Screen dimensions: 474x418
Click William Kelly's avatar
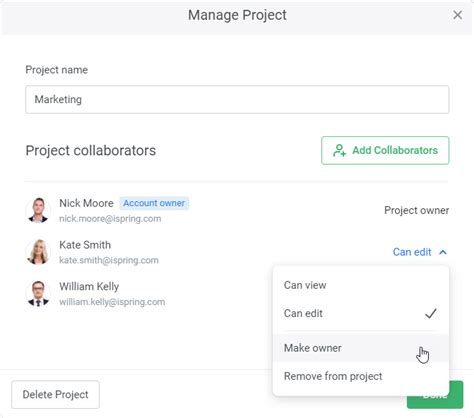point(38,294)
